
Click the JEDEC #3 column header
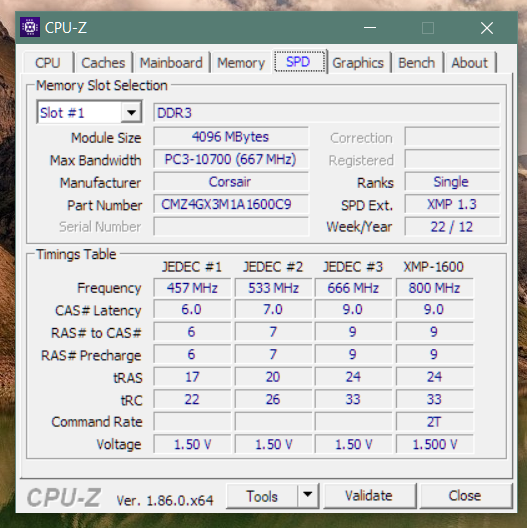(353, 267)
